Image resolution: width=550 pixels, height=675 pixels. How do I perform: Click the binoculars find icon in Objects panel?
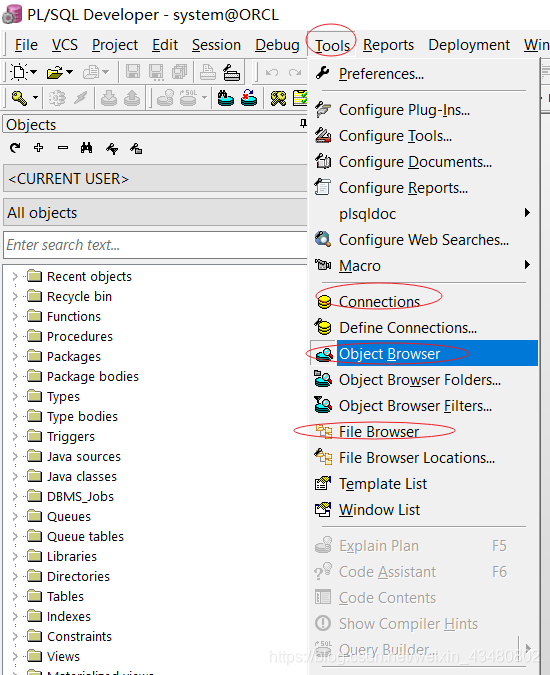click(87, 148)
